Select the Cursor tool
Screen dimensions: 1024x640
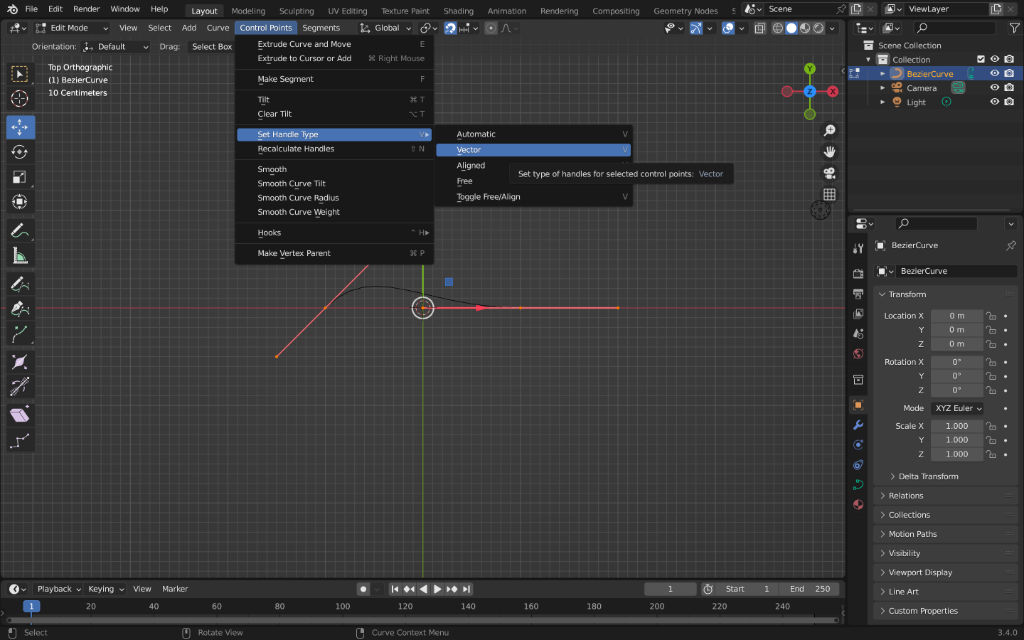20,99
